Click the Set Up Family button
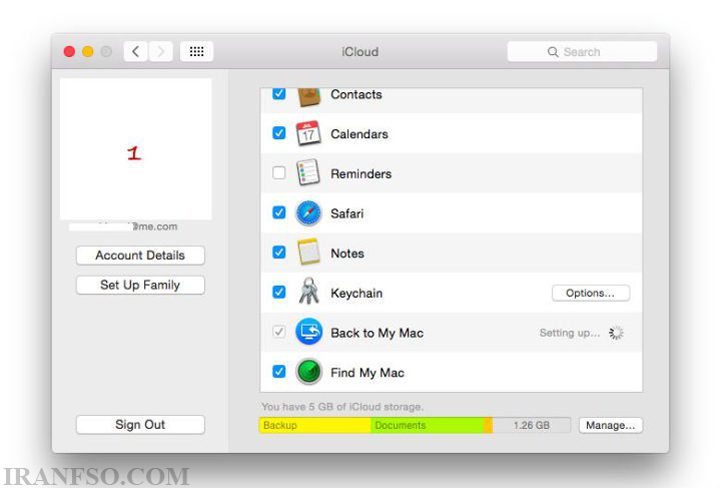 pyautogui.click(x=140, y=285)
